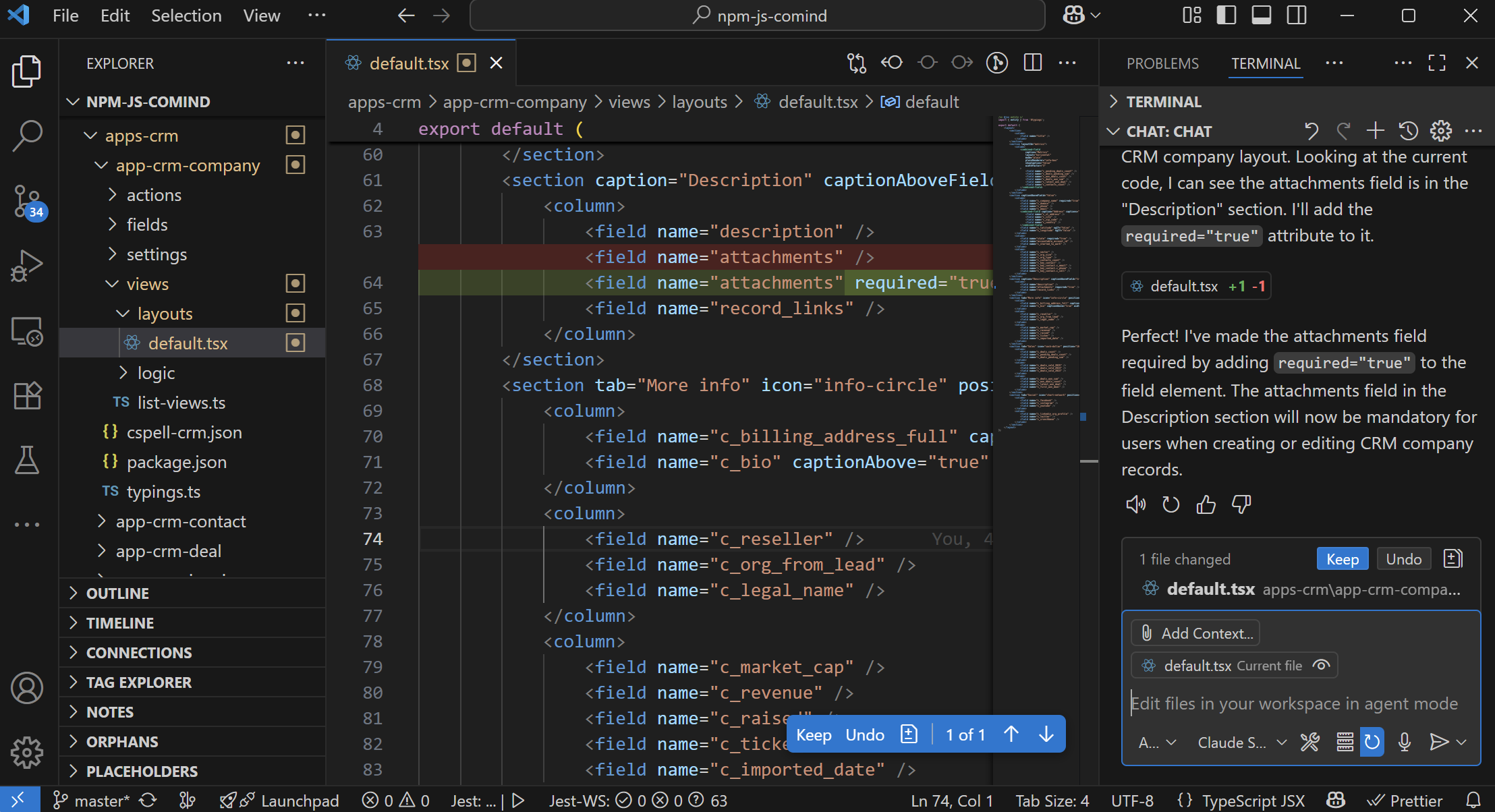Start voice dictation with the microphone icon
Screen dimensions: 1495x812
(1405, 742)
